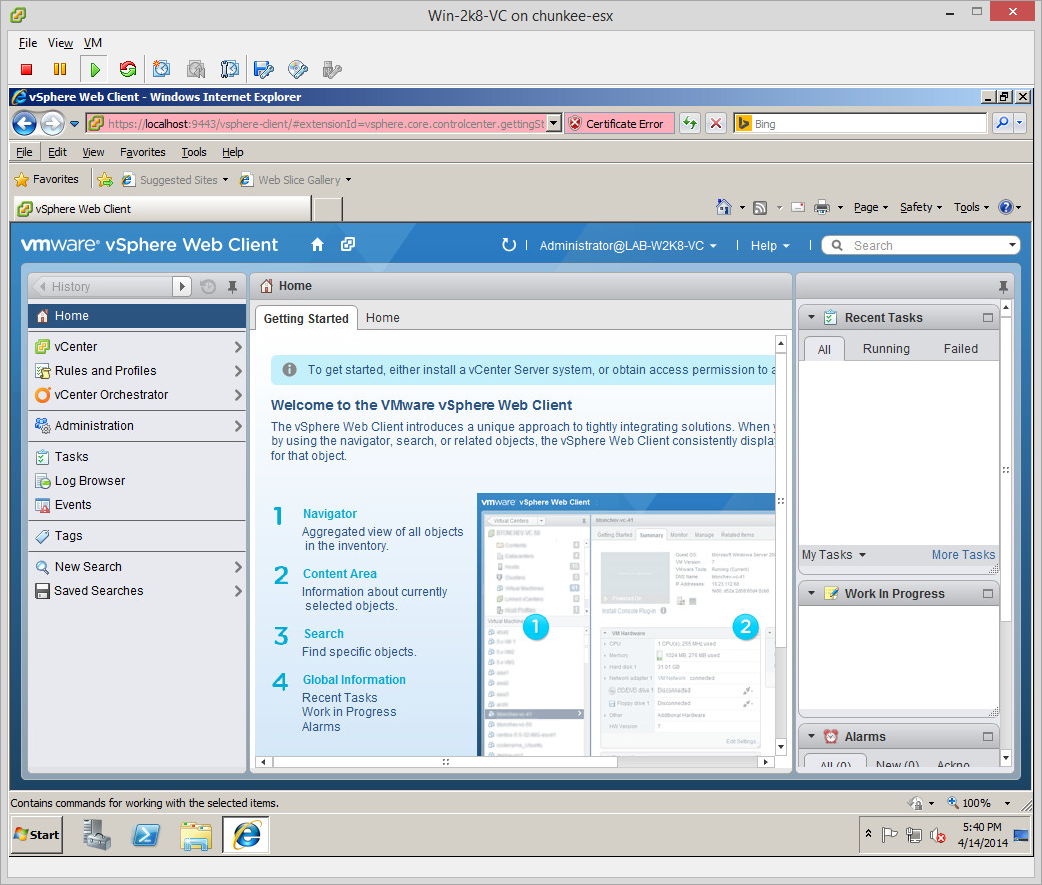Pin the History navigator panel
1042x885 pixels.
[x=232, y=286]
